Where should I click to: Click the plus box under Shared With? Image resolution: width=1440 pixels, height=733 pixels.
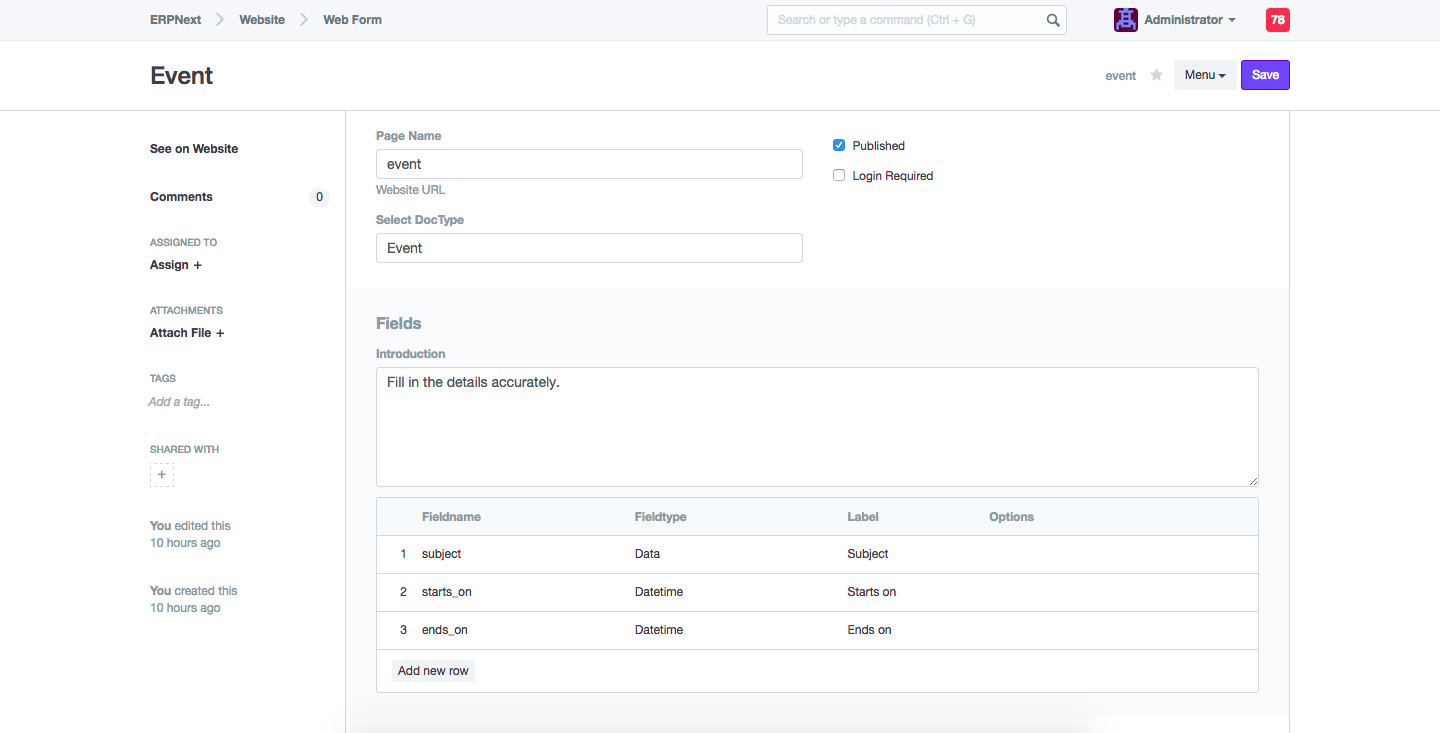[x=162, y=475]
